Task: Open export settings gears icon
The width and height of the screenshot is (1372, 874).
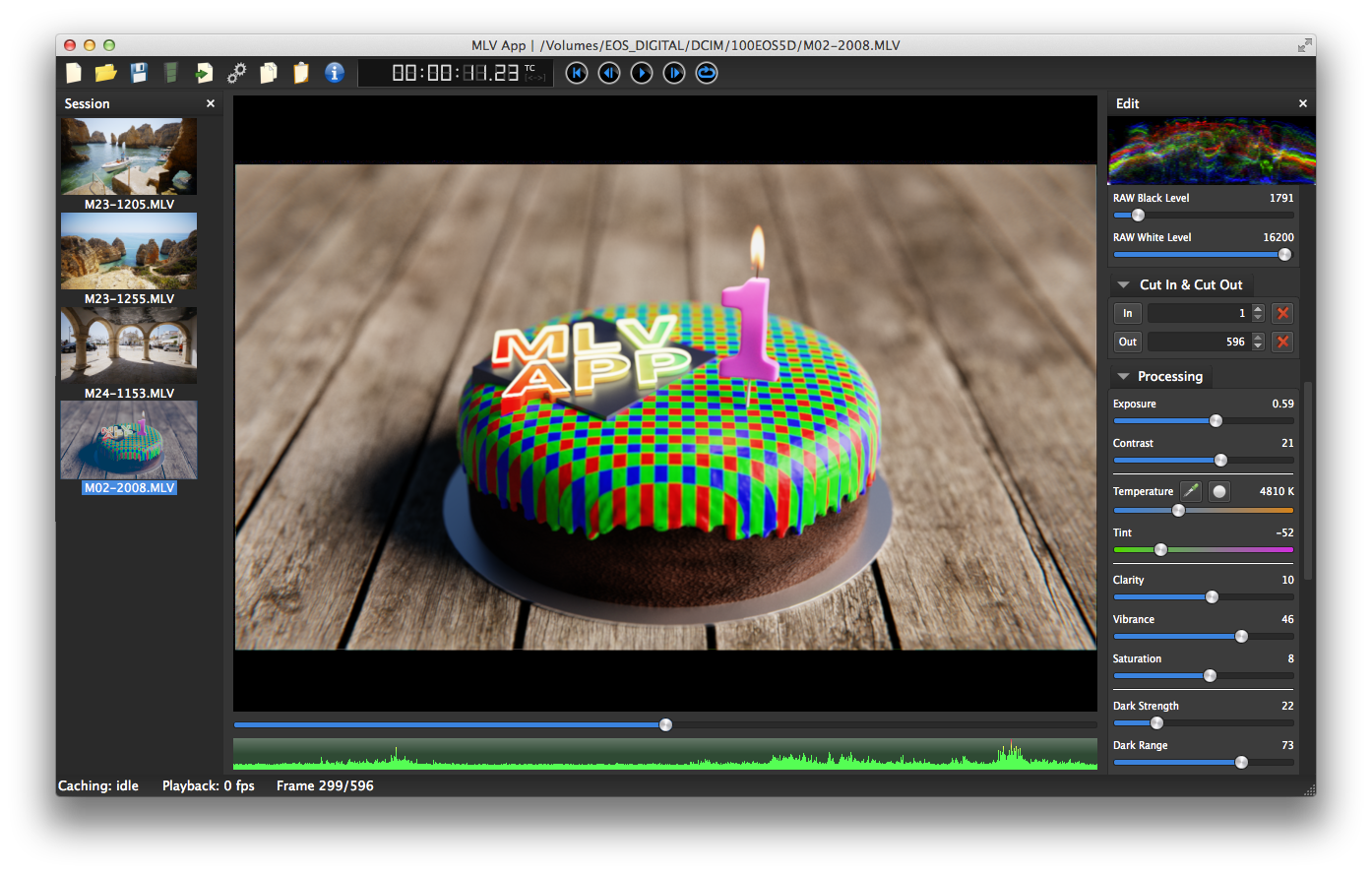Action: (x=236, y=73)
